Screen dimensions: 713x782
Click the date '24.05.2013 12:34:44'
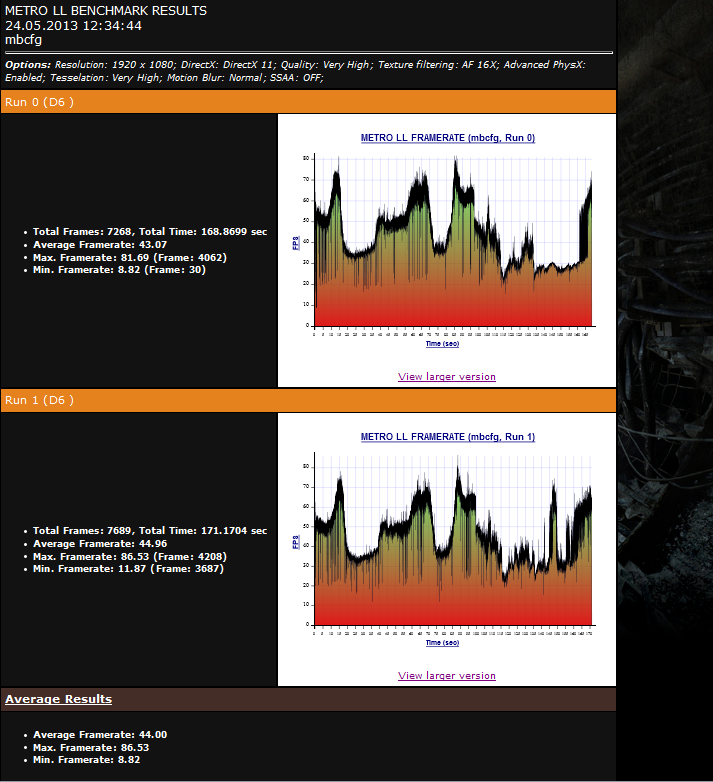73,25
